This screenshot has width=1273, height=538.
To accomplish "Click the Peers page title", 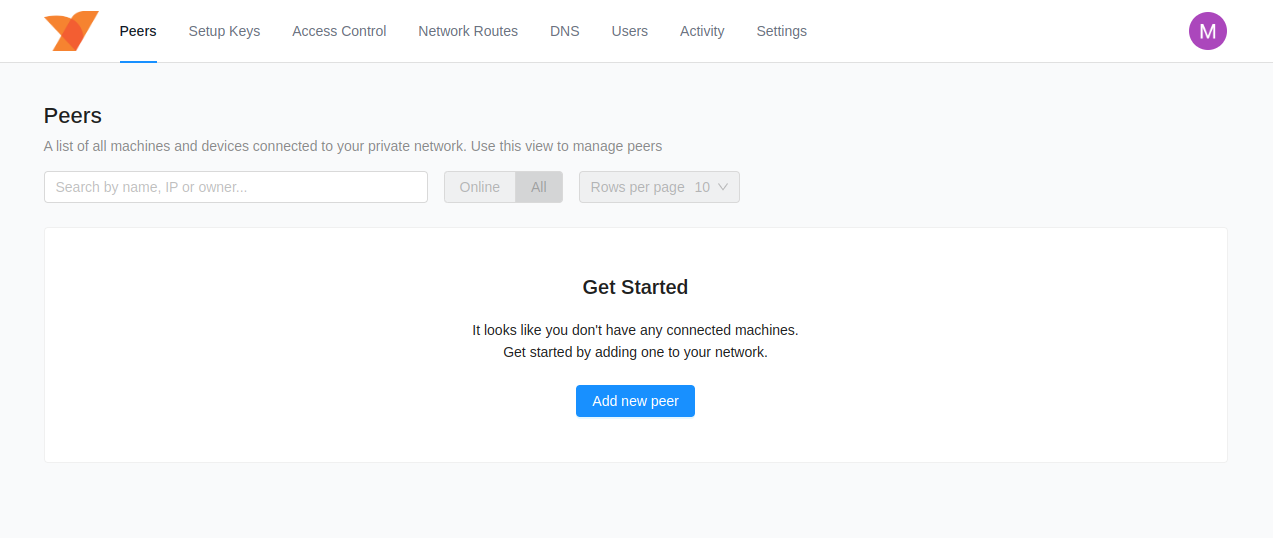I will (73, 116).
